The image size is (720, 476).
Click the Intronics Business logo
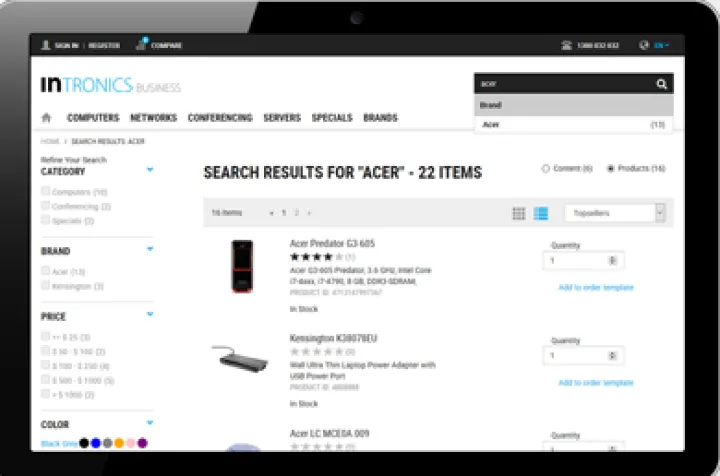pyautogui.click(x=111, y=85)
